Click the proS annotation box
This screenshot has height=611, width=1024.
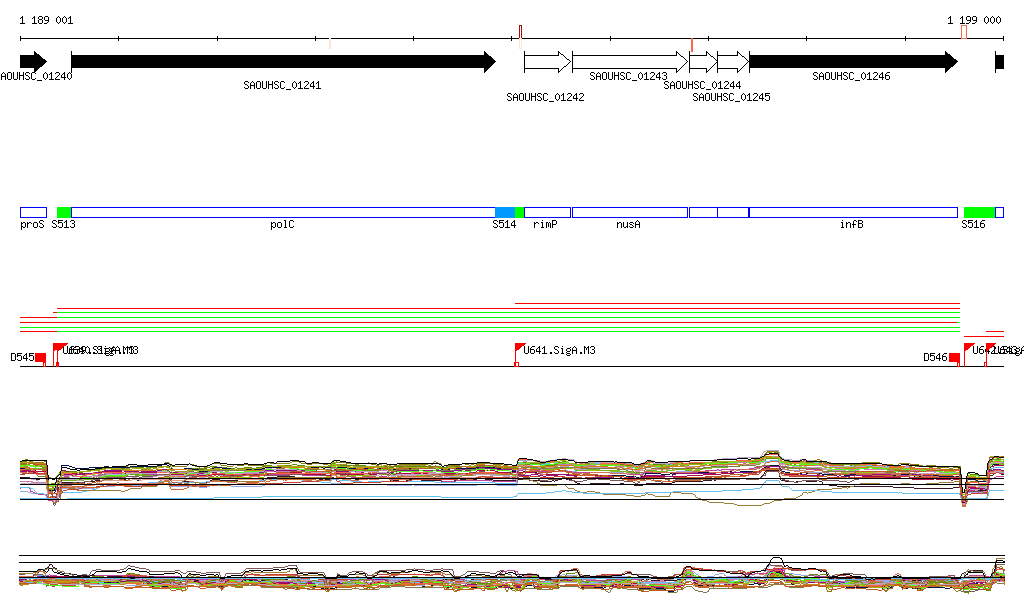click(33, 212)
